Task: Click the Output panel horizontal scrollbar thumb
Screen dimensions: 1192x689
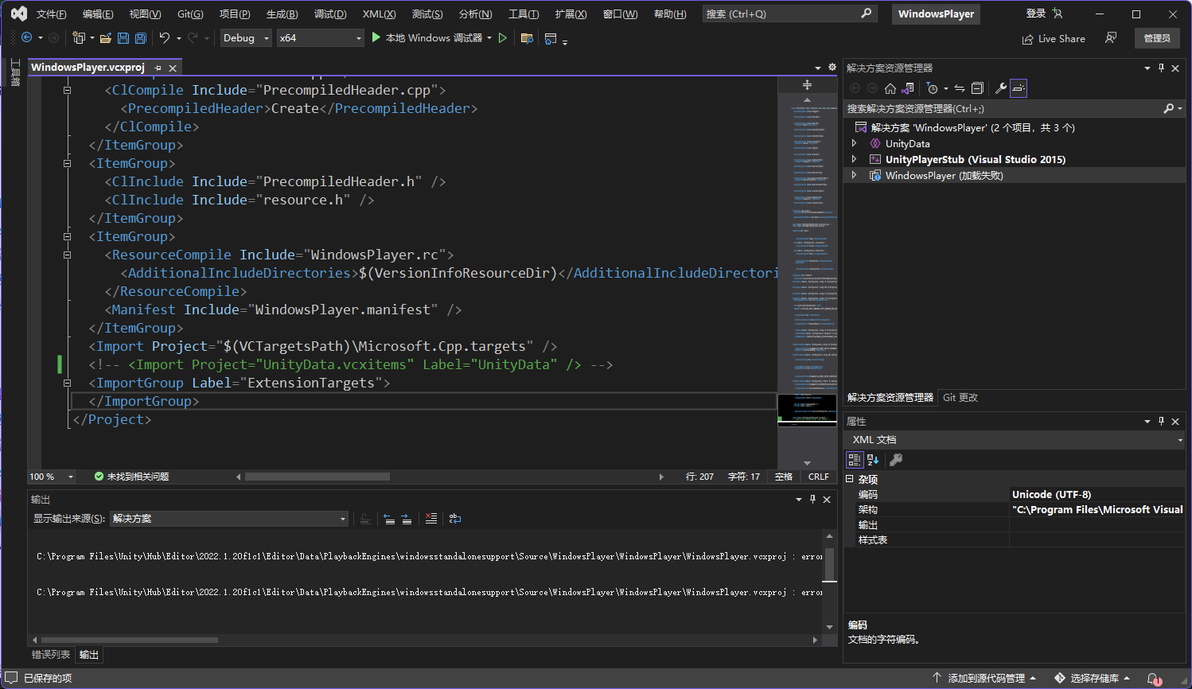Action: click(129, 640)
